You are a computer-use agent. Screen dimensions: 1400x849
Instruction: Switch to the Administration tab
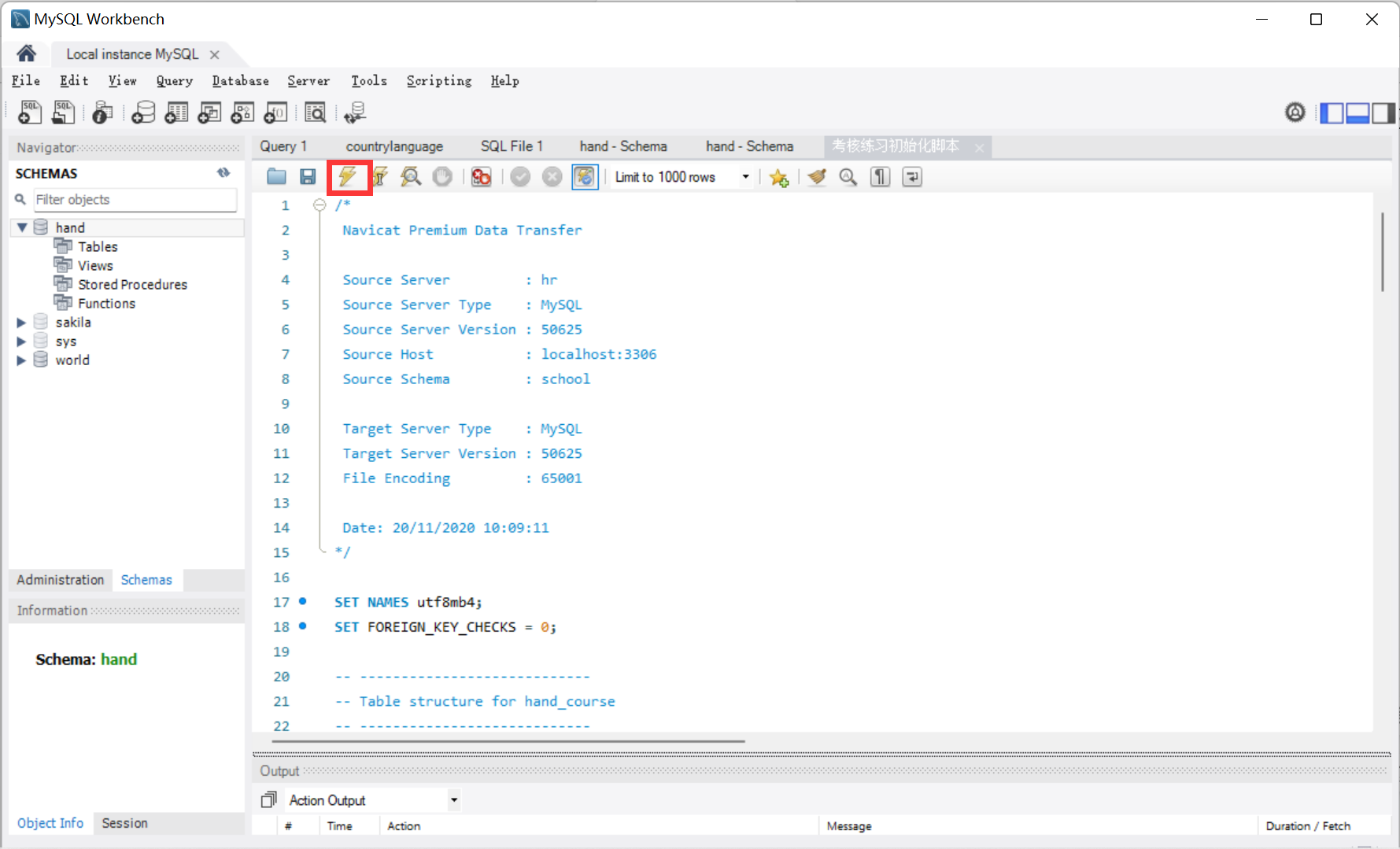[x=60, y=580]
